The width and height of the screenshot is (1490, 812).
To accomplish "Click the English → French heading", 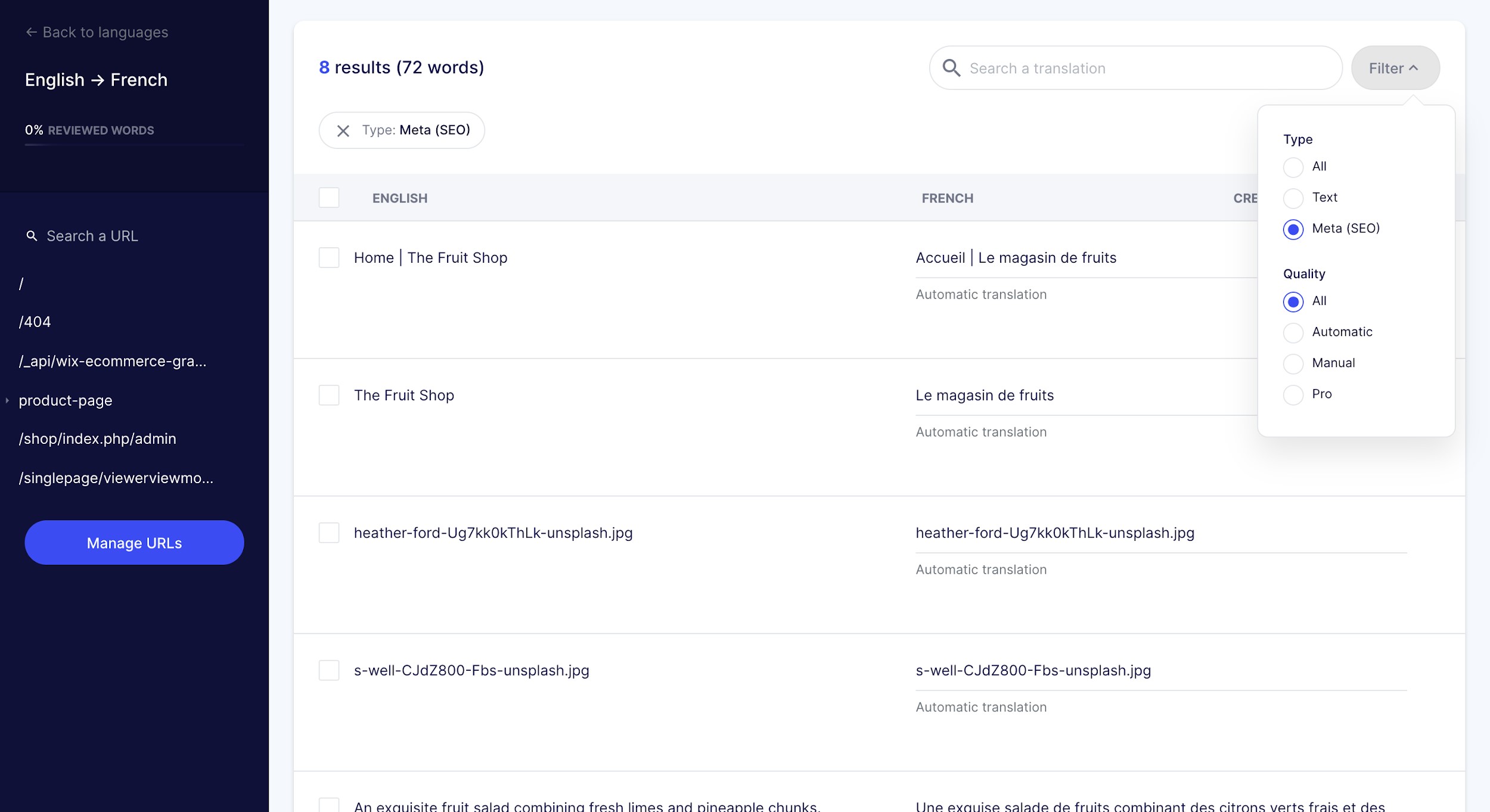I will (x=96, y=80).
